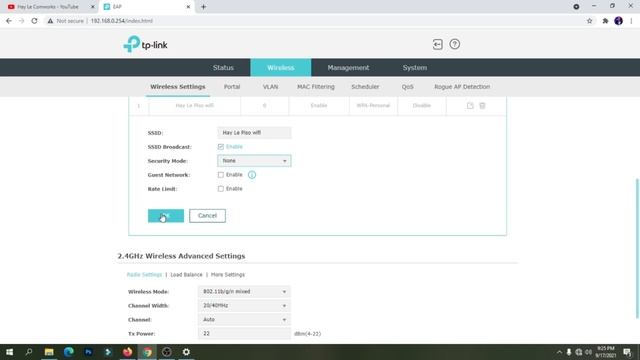Screen dimensions: 640x360
Task: Click the Cancel button
Action: tap(207, 216)
